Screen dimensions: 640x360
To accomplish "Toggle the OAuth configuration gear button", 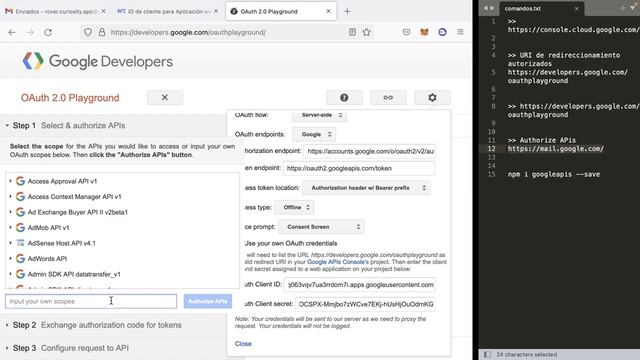I will [432, 98].
